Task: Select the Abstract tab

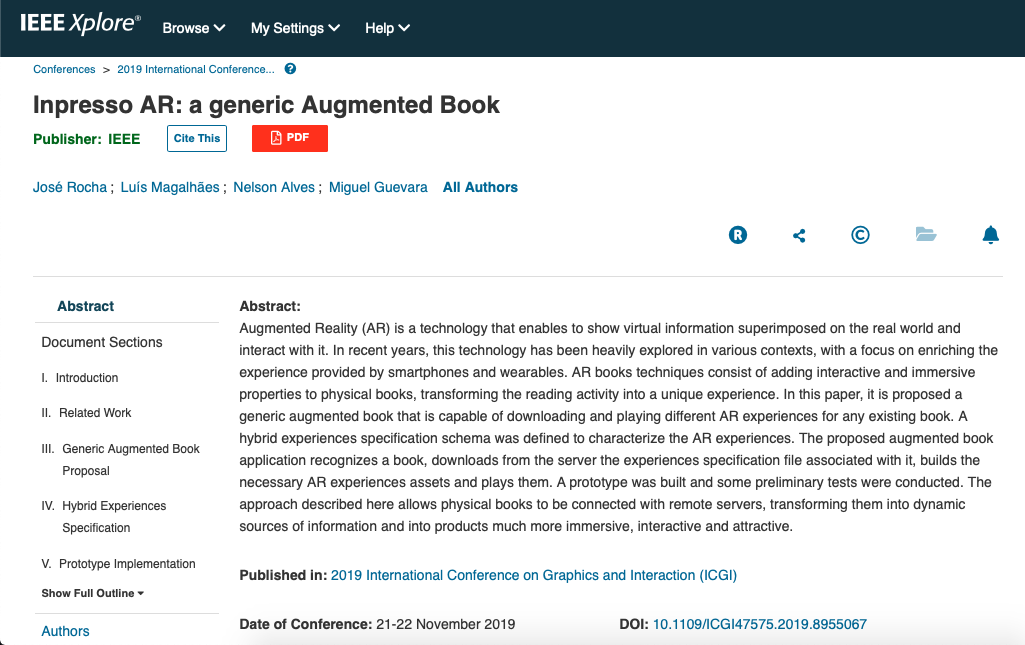Action: 86,306
